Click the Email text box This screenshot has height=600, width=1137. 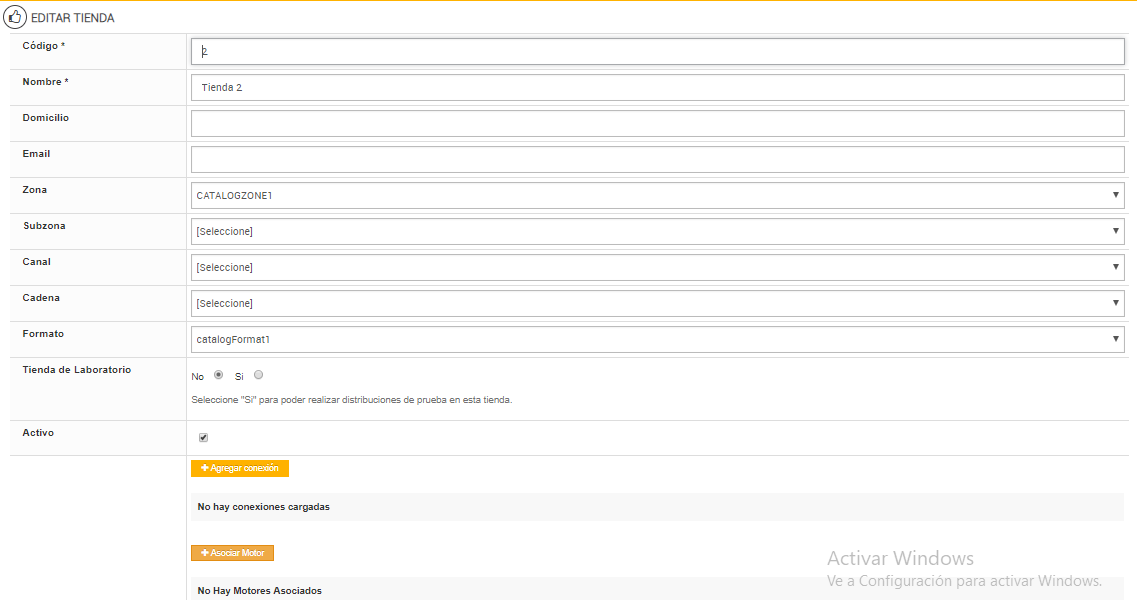tap(657, 159)
